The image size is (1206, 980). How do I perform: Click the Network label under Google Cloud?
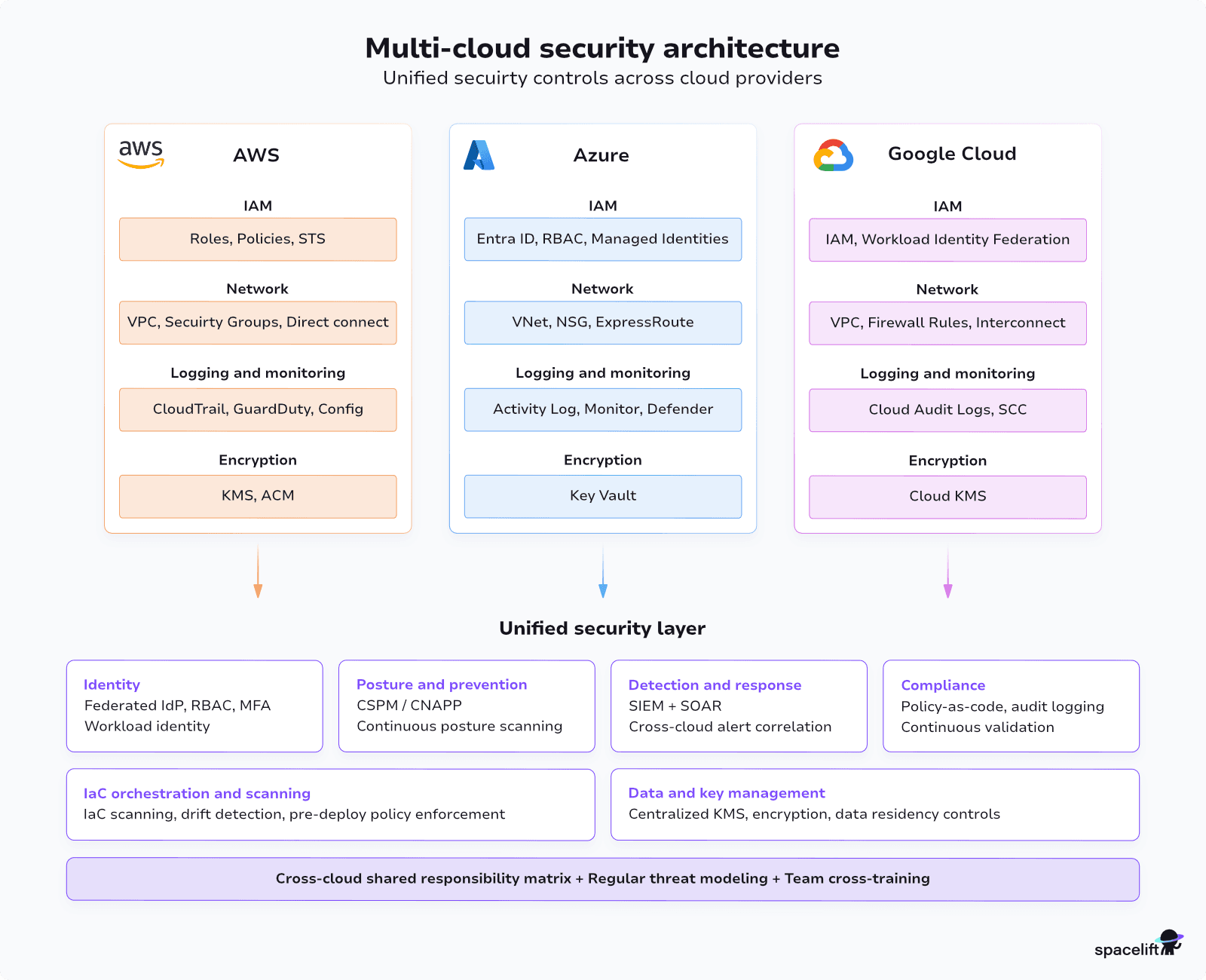[947, 289]
